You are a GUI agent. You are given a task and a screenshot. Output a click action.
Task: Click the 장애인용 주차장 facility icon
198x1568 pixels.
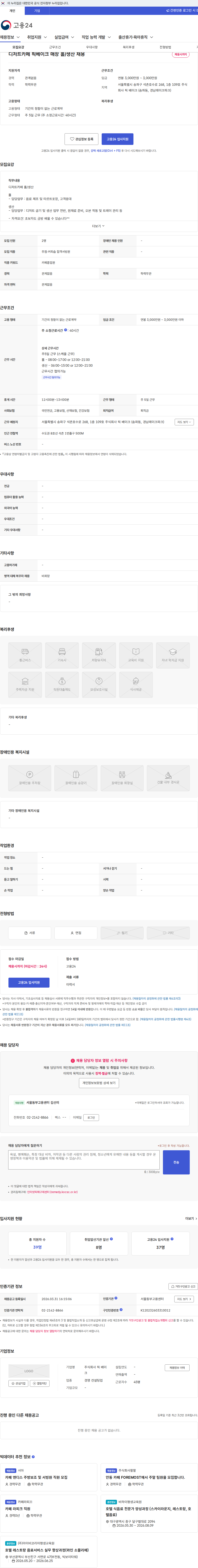coord(30,778)
